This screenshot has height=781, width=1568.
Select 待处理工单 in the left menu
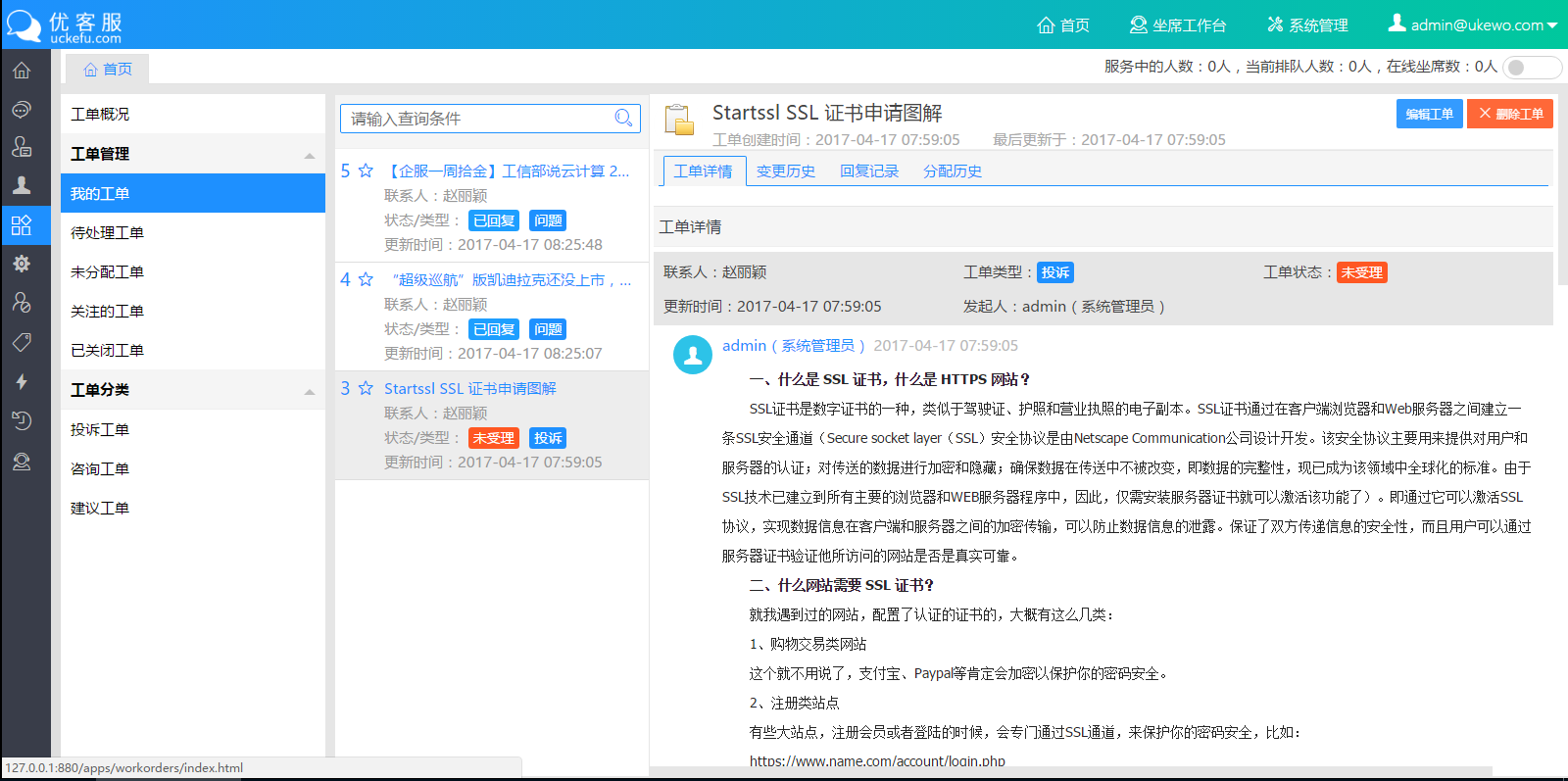click(108, 233)
